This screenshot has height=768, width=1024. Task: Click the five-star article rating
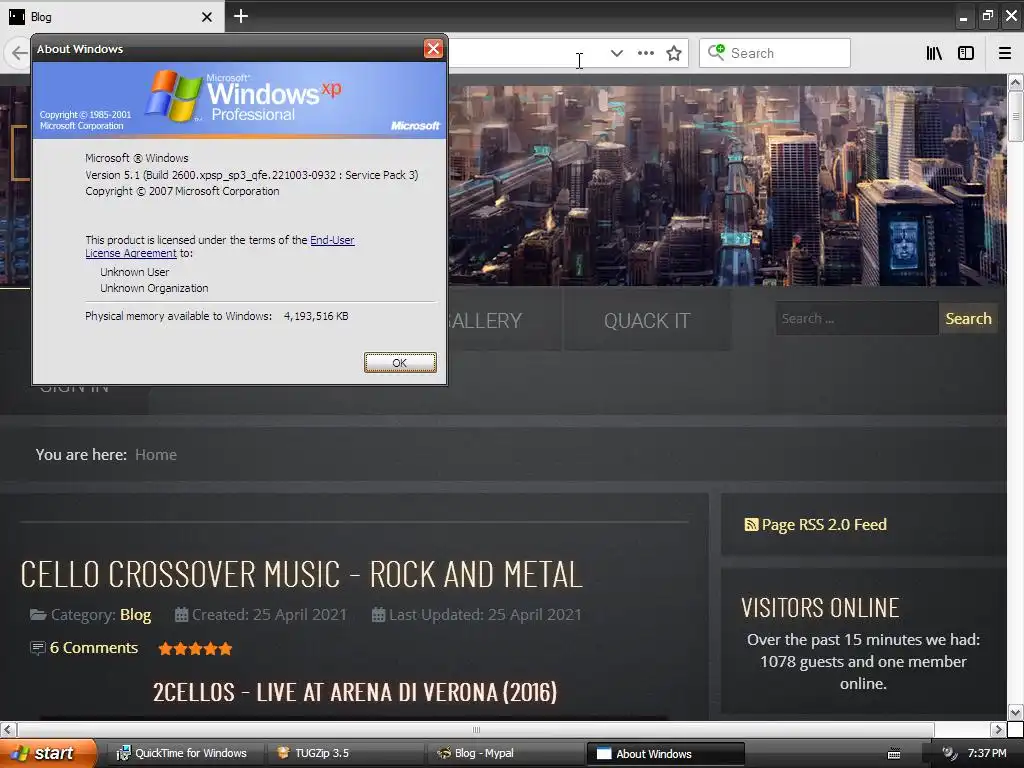tap(195, 648)
